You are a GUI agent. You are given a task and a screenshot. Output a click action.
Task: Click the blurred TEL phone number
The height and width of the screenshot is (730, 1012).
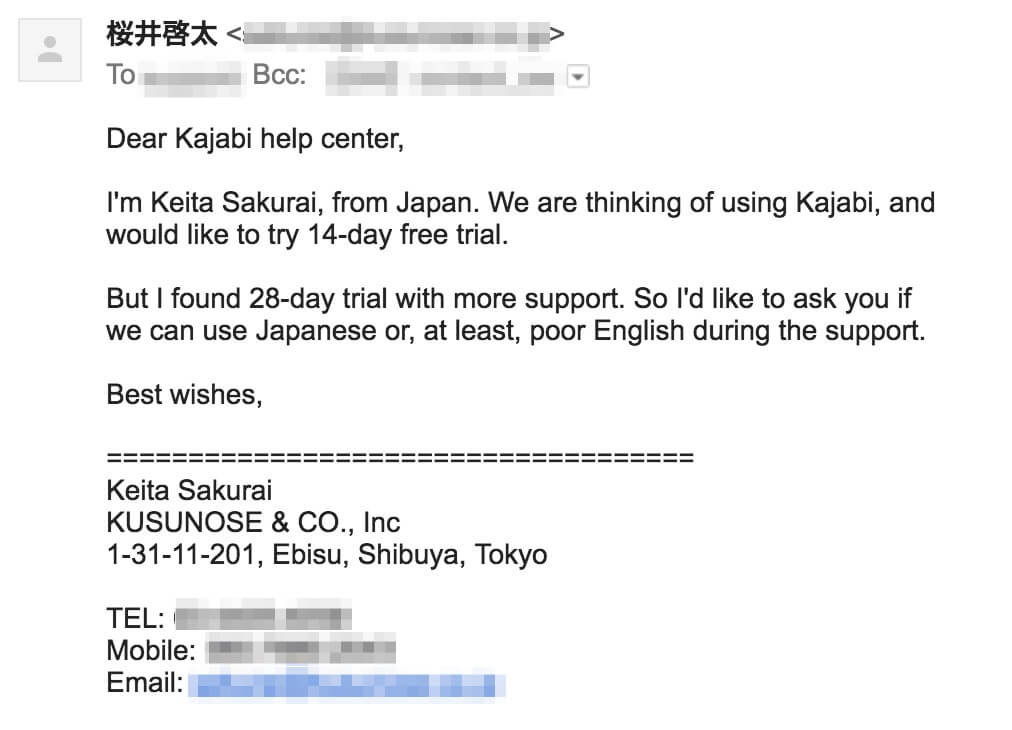[x=263, y=618]
